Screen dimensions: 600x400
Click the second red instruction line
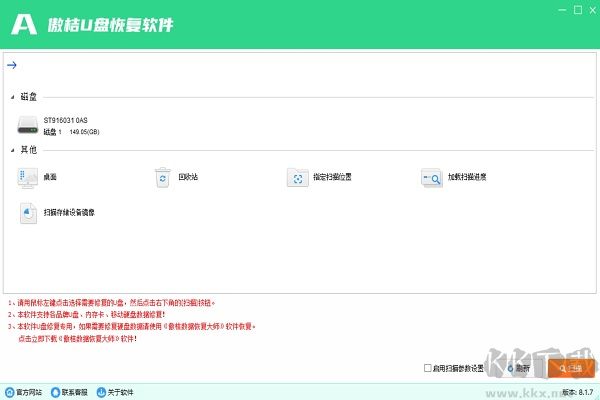click(86, 315)
